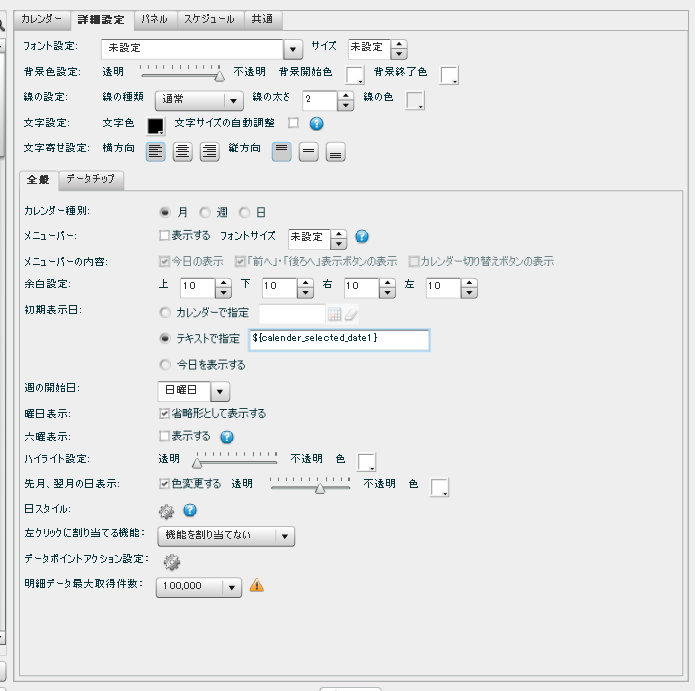The width and height of the screenshot is (695, 691).
Task: Choose カレンダーで指定 radio option
Action: 165,313
